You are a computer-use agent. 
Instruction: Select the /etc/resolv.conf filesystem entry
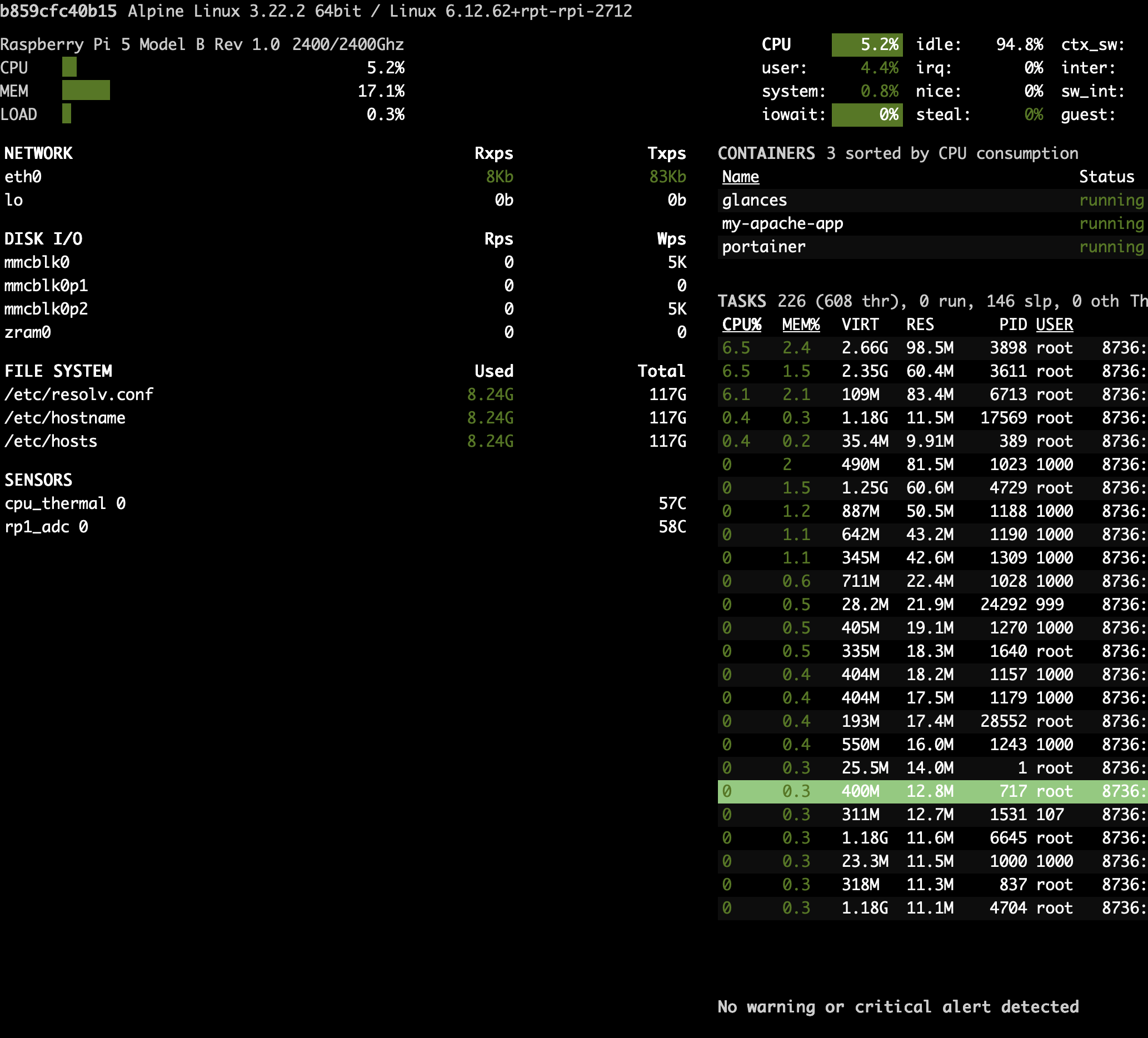tap(78, 394)
